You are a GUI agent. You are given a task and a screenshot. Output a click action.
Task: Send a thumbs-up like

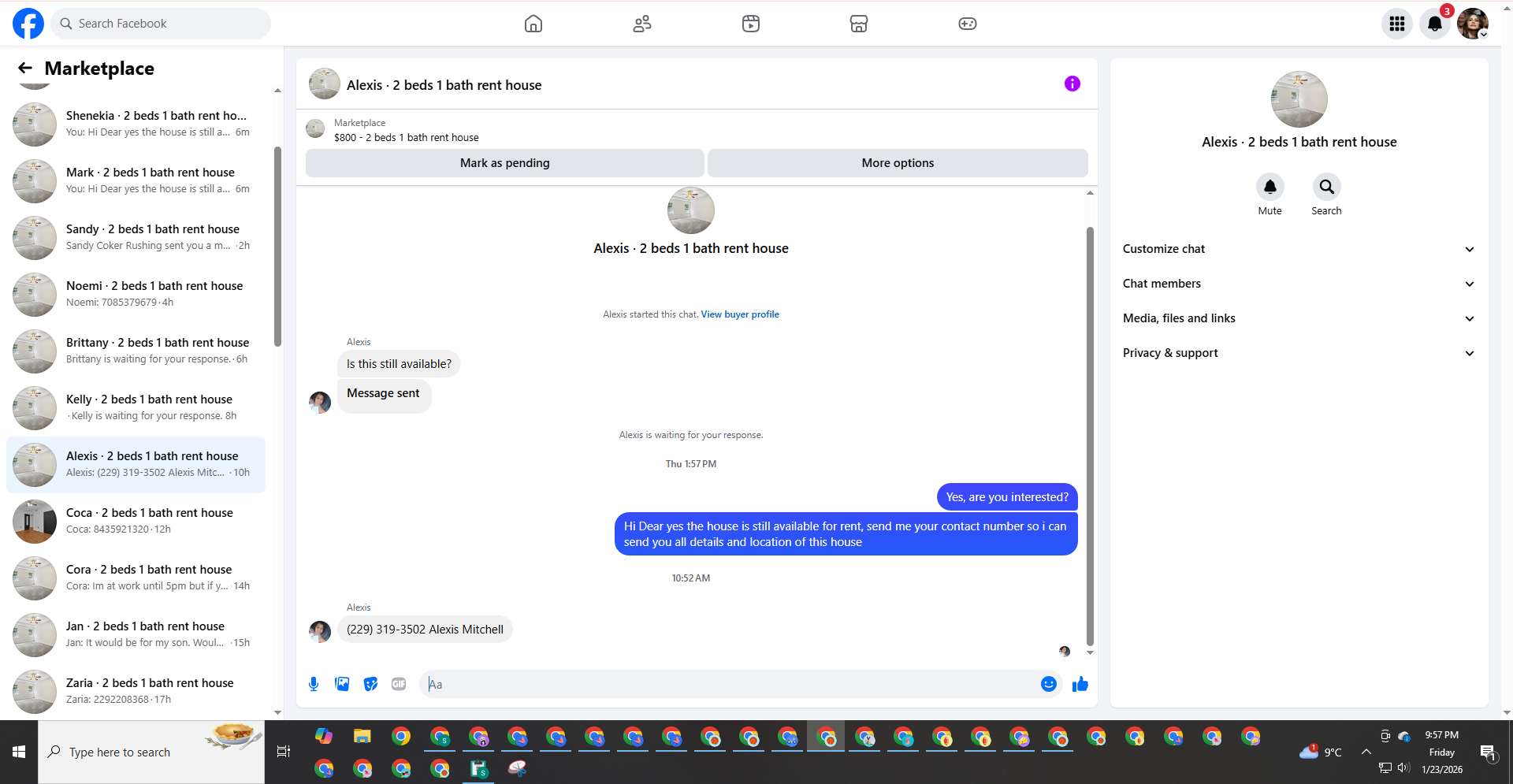1080,684
